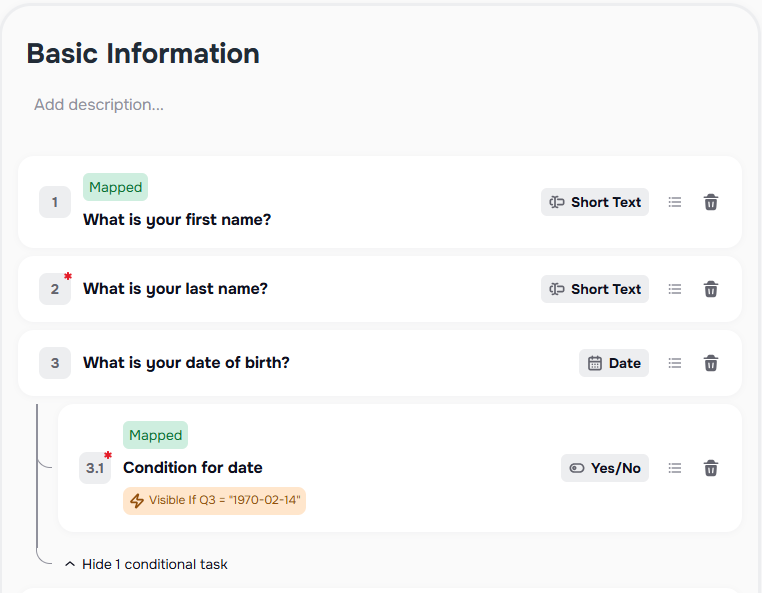Edit the Basic Information section title
This screenshot has width=762, height=593.
[143, 53]
